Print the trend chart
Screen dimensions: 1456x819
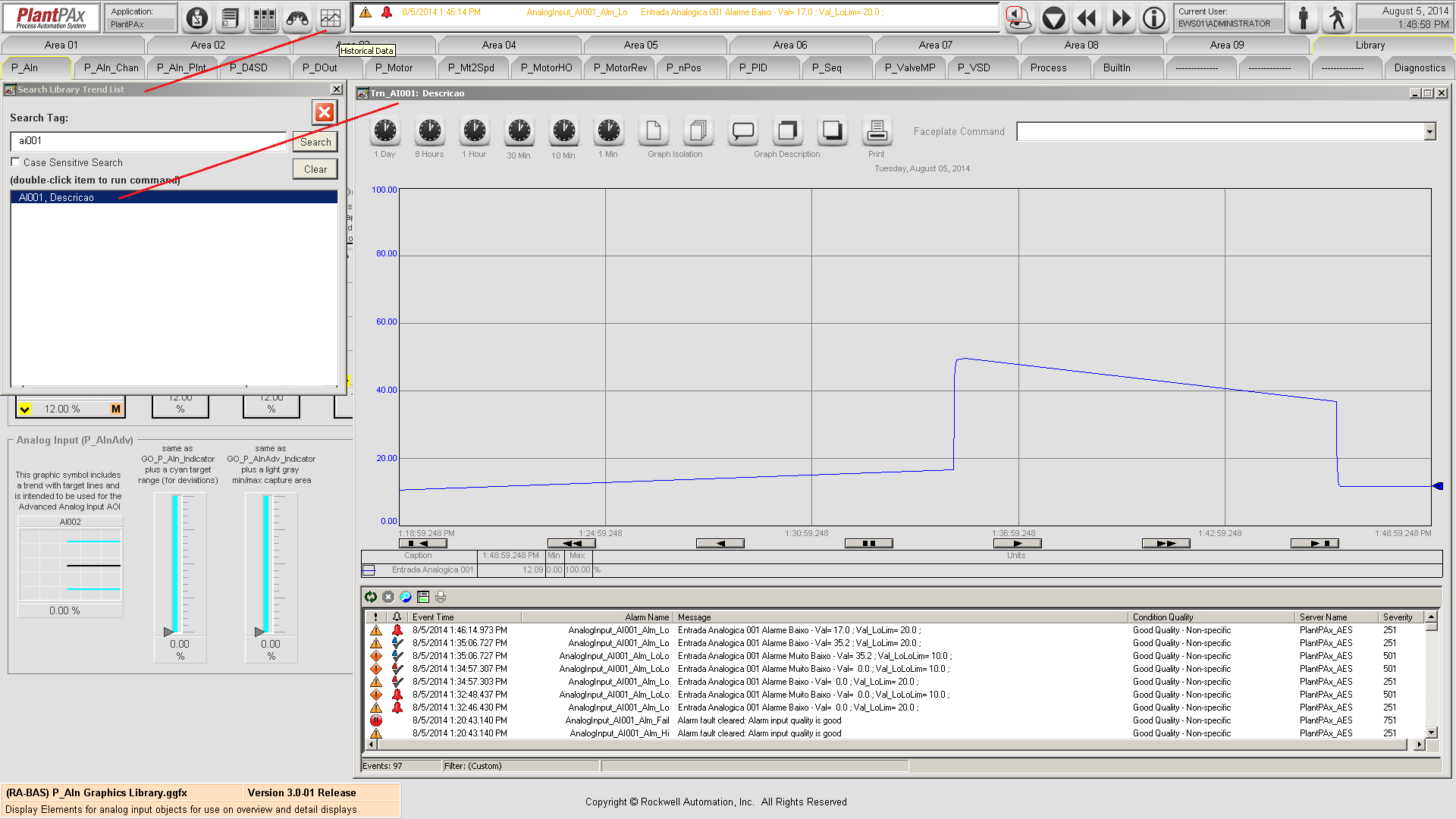point(877,131)
